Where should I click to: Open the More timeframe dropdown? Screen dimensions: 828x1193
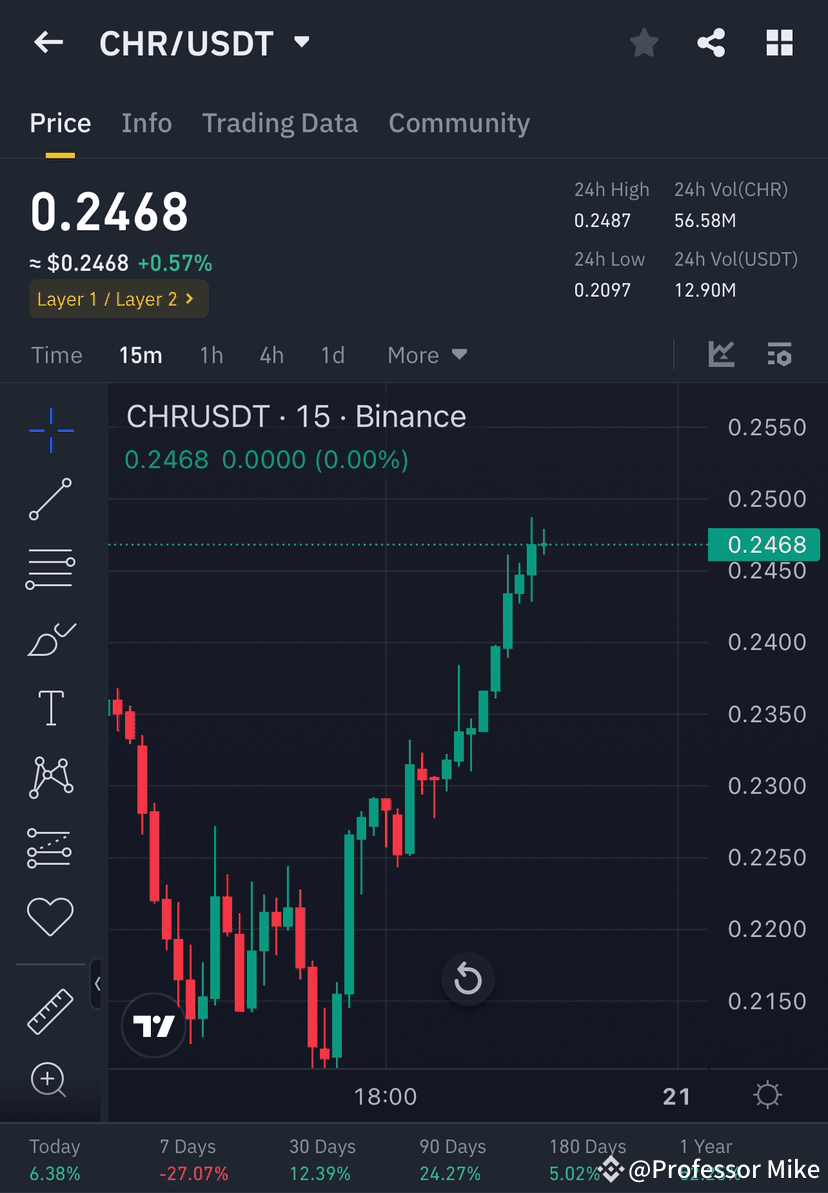click(427, 354)
